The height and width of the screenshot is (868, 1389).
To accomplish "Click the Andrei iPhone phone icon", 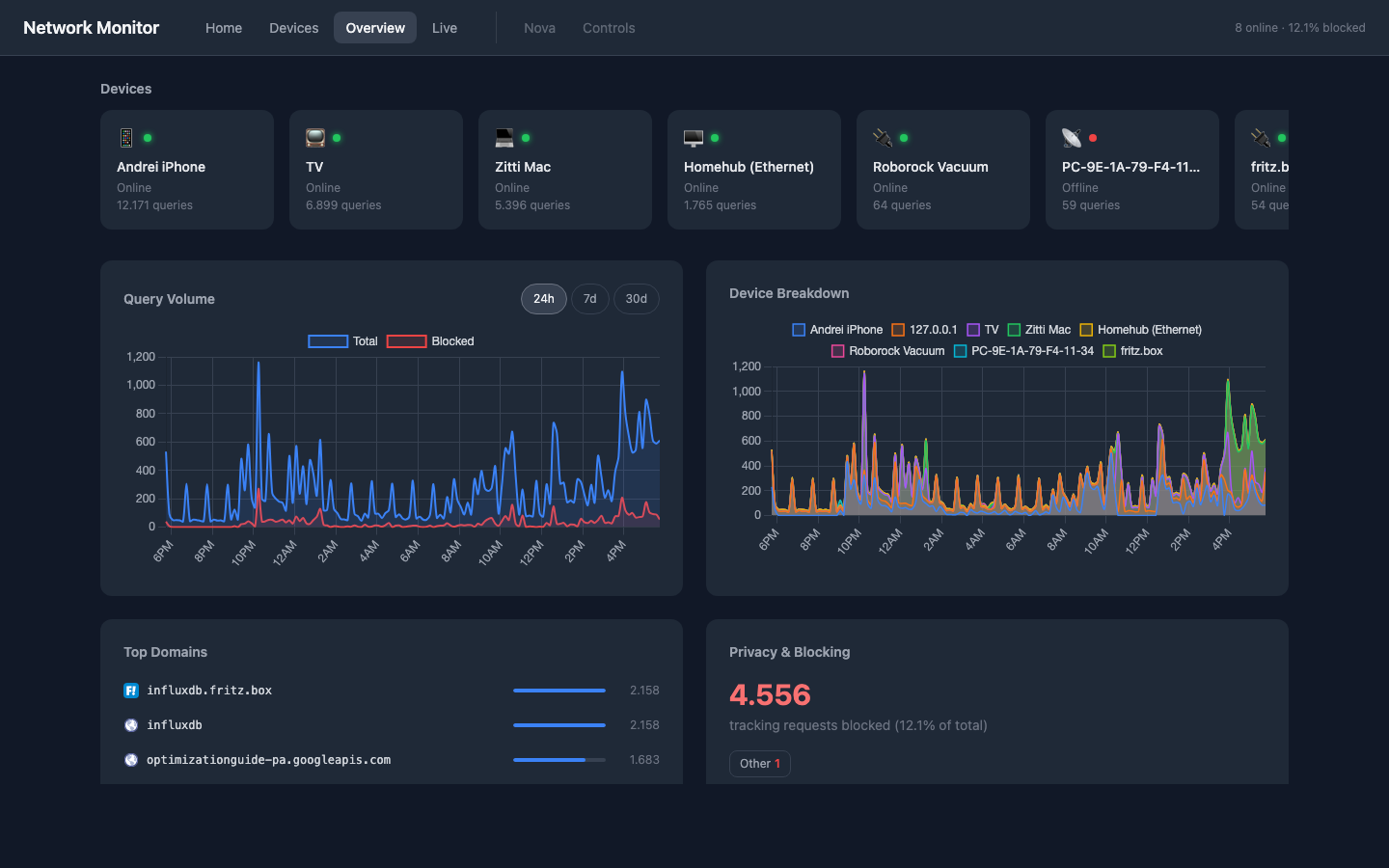I will click(x=125, y=138).
